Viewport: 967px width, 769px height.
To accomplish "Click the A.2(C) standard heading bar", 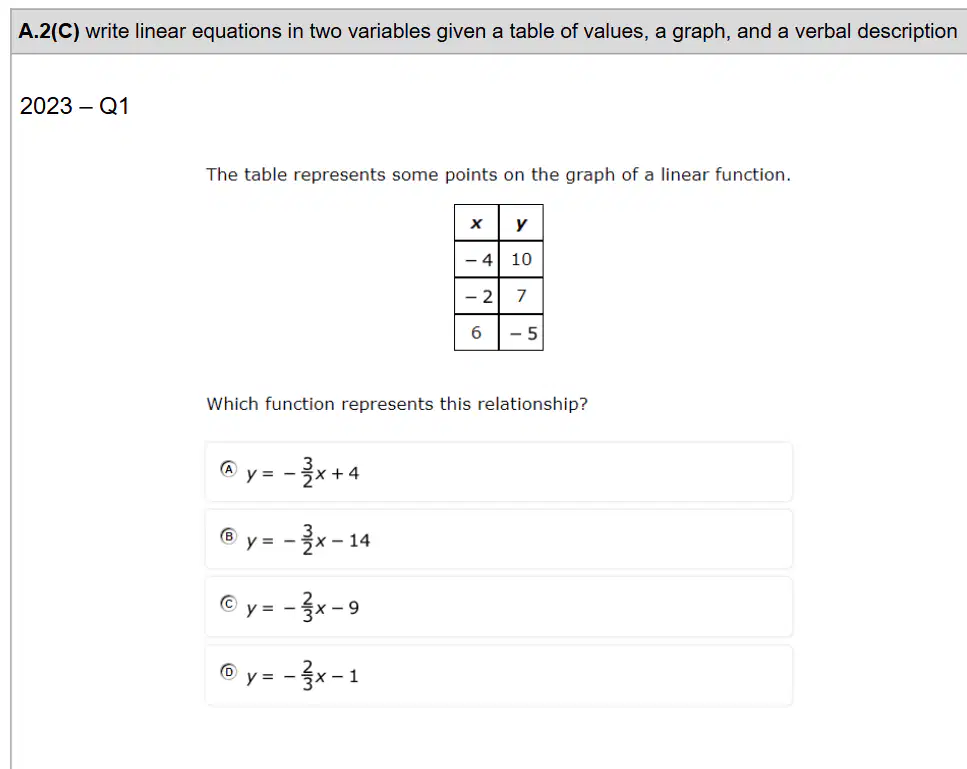I will click(x=488, y=31).
